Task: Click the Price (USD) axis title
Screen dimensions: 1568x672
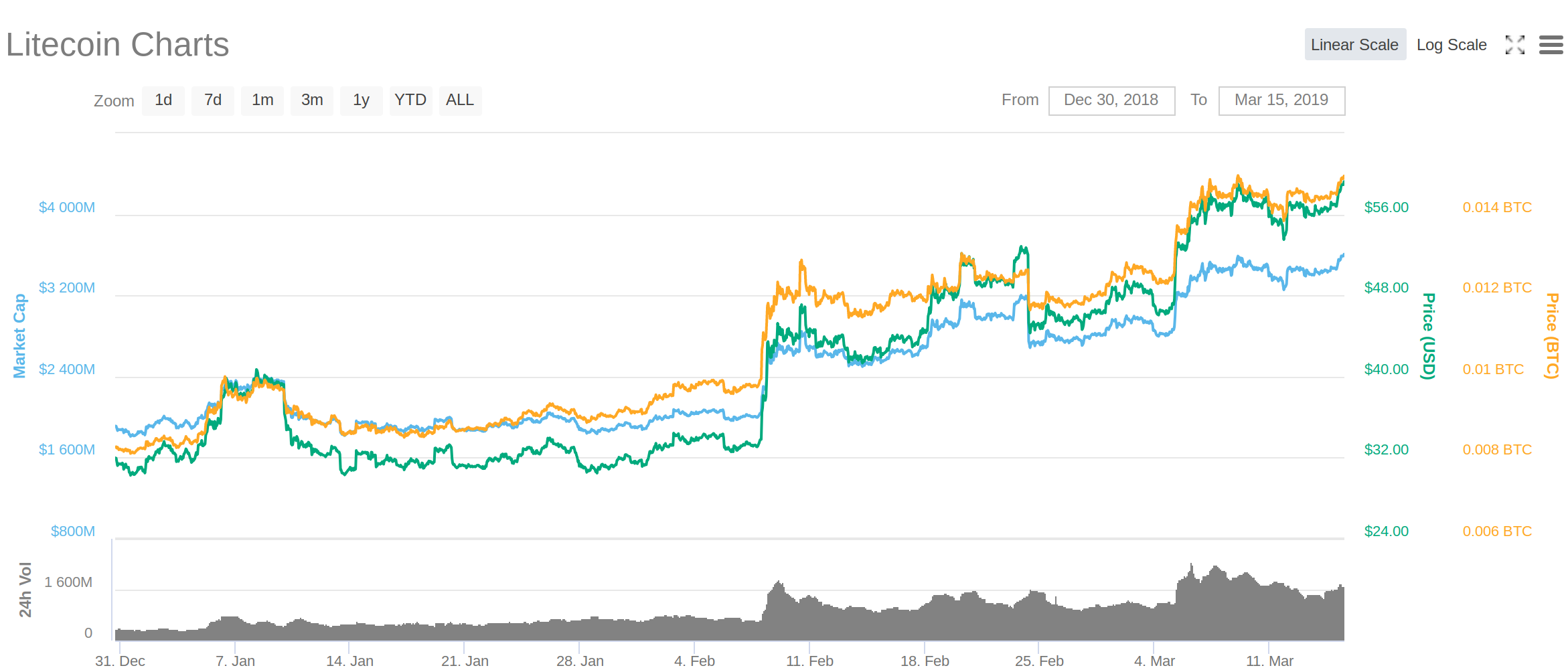Action: click(1429, 335)
